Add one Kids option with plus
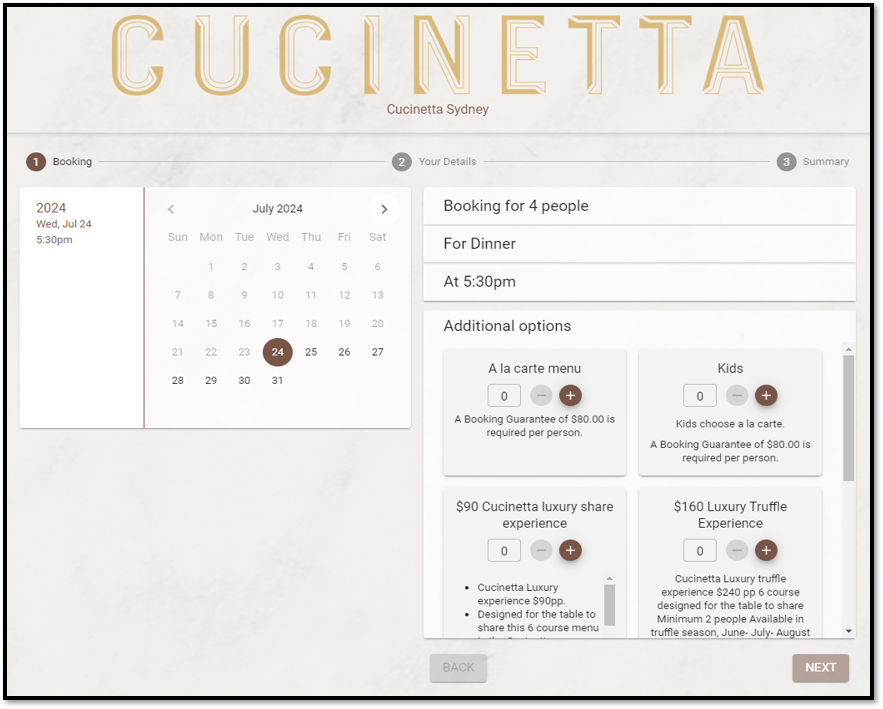This screenshot has height=709, width=883. coord(766,395)
